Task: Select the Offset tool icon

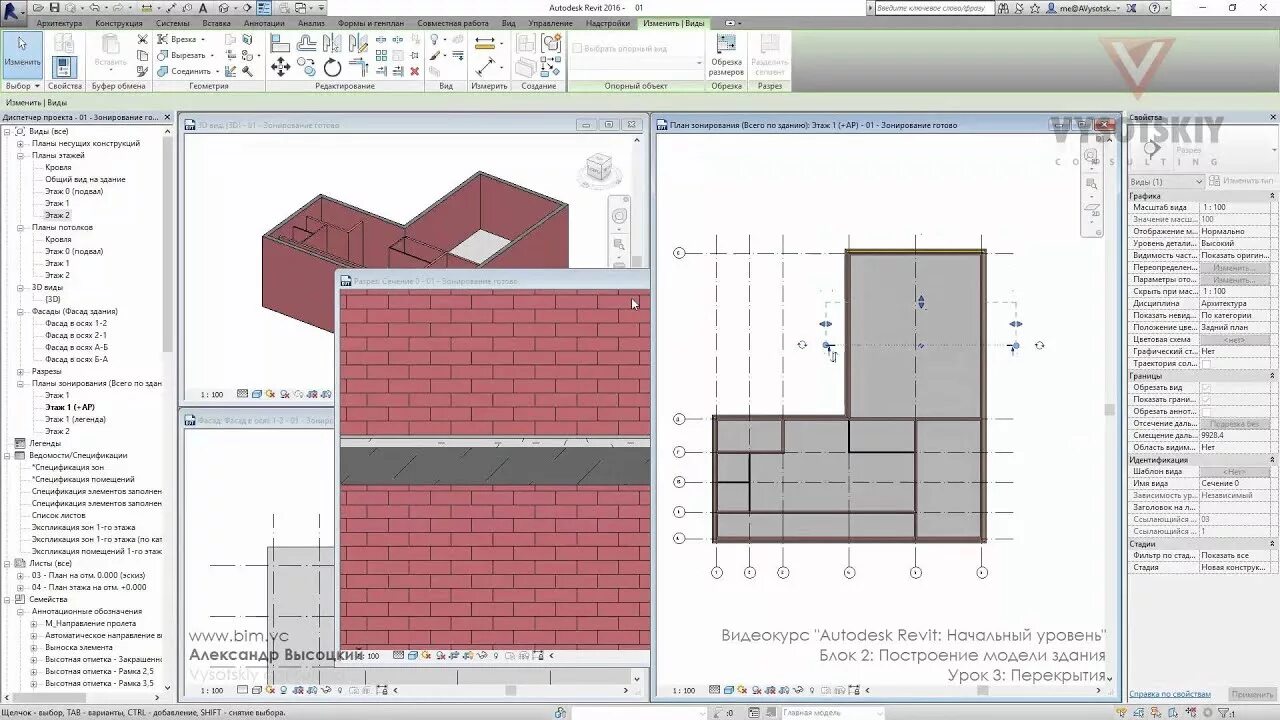Action: (x=307, y=43)
